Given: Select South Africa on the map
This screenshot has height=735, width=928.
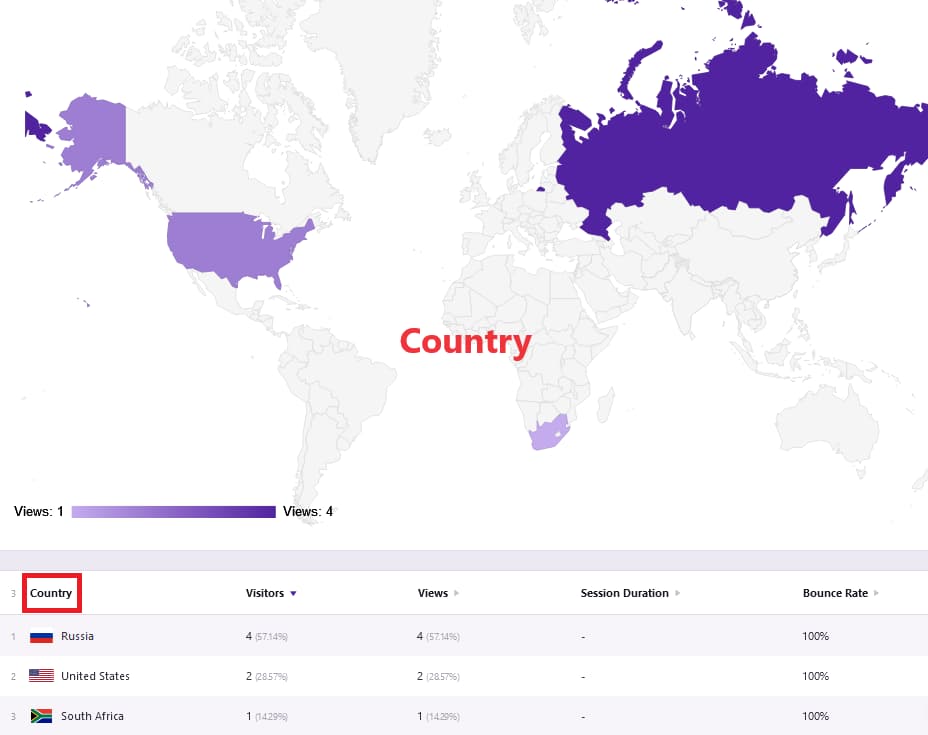Looking at the screenshot, I should click(549, 434).
